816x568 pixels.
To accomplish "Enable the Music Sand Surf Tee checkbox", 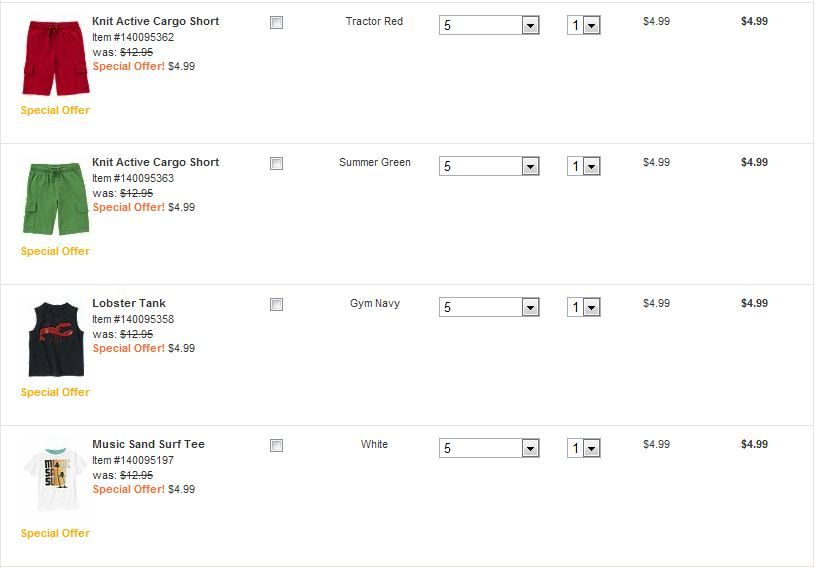I will point(277,445).
